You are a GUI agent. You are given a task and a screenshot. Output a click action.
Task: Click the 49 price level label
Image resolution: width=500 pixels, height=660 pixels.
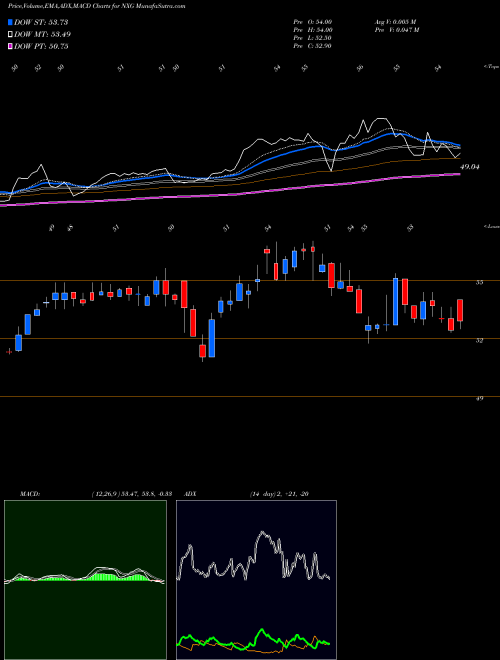[479, 398]
